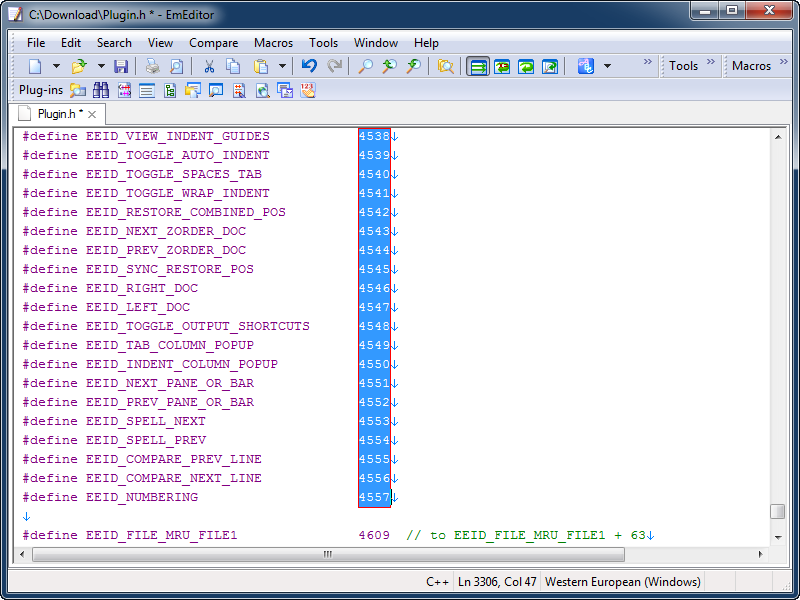Viewport: 800px width, 600px height.
Task: Click the Print icon
Action: point(153,66)
